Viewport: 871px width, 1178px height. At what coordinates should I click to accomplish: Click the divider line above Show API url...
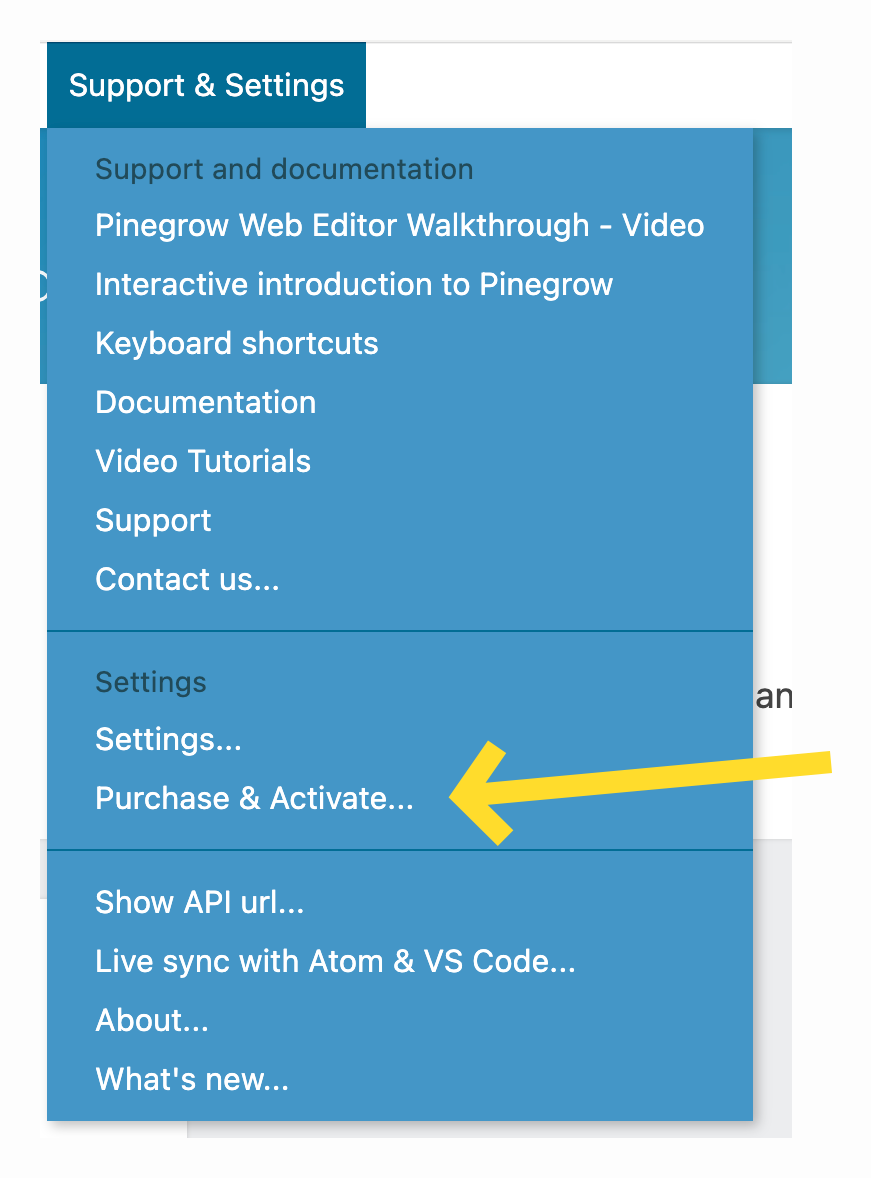pyautogui.click(x=400, y=850)
